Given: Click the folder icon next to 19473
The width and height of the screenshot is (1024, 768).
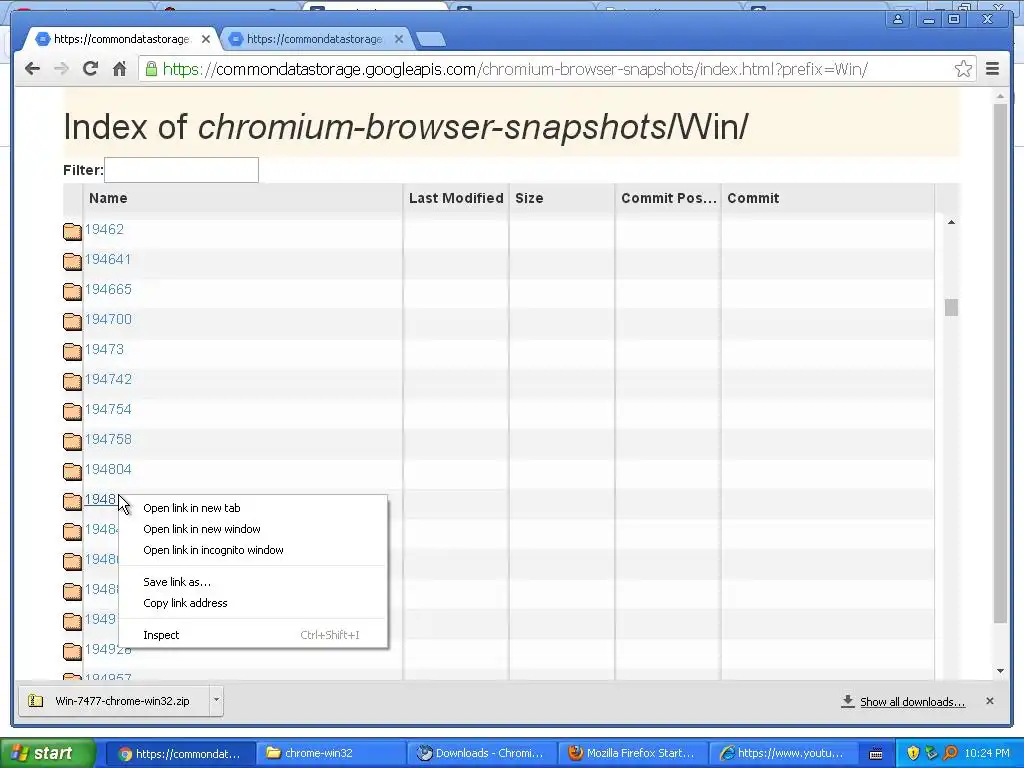Looking at the screenshot, I should [72, 351].
